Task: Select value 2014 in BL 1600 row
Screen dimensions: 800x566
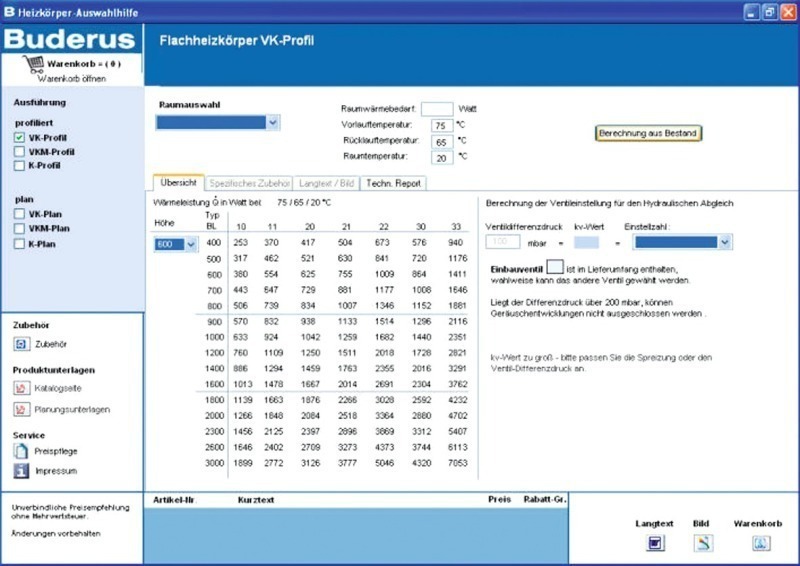Action: pyautogui.click(x=347, y=384)
